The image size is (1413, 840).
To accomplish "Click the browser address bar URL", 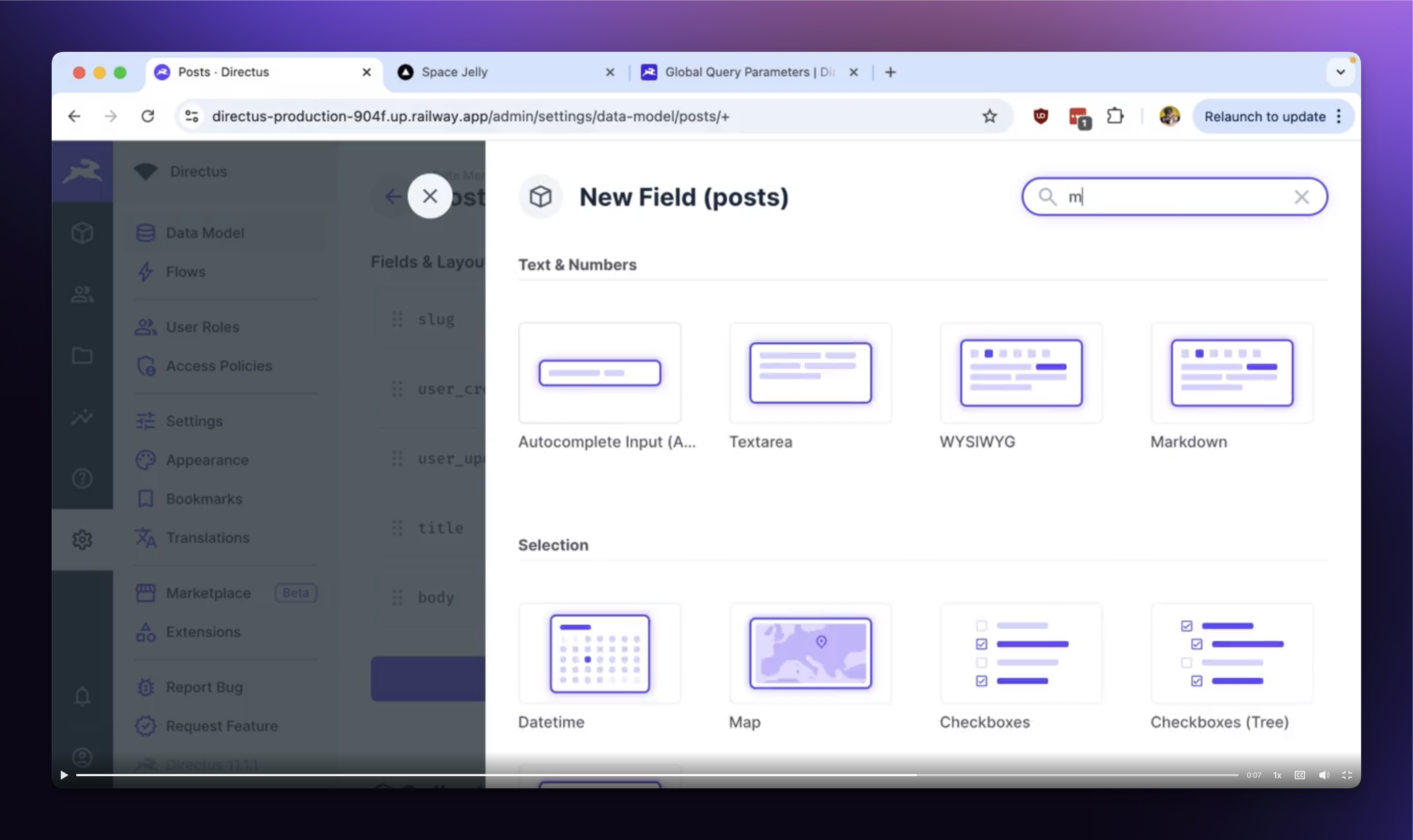I will pyautogui.click(x=470, y=116).
